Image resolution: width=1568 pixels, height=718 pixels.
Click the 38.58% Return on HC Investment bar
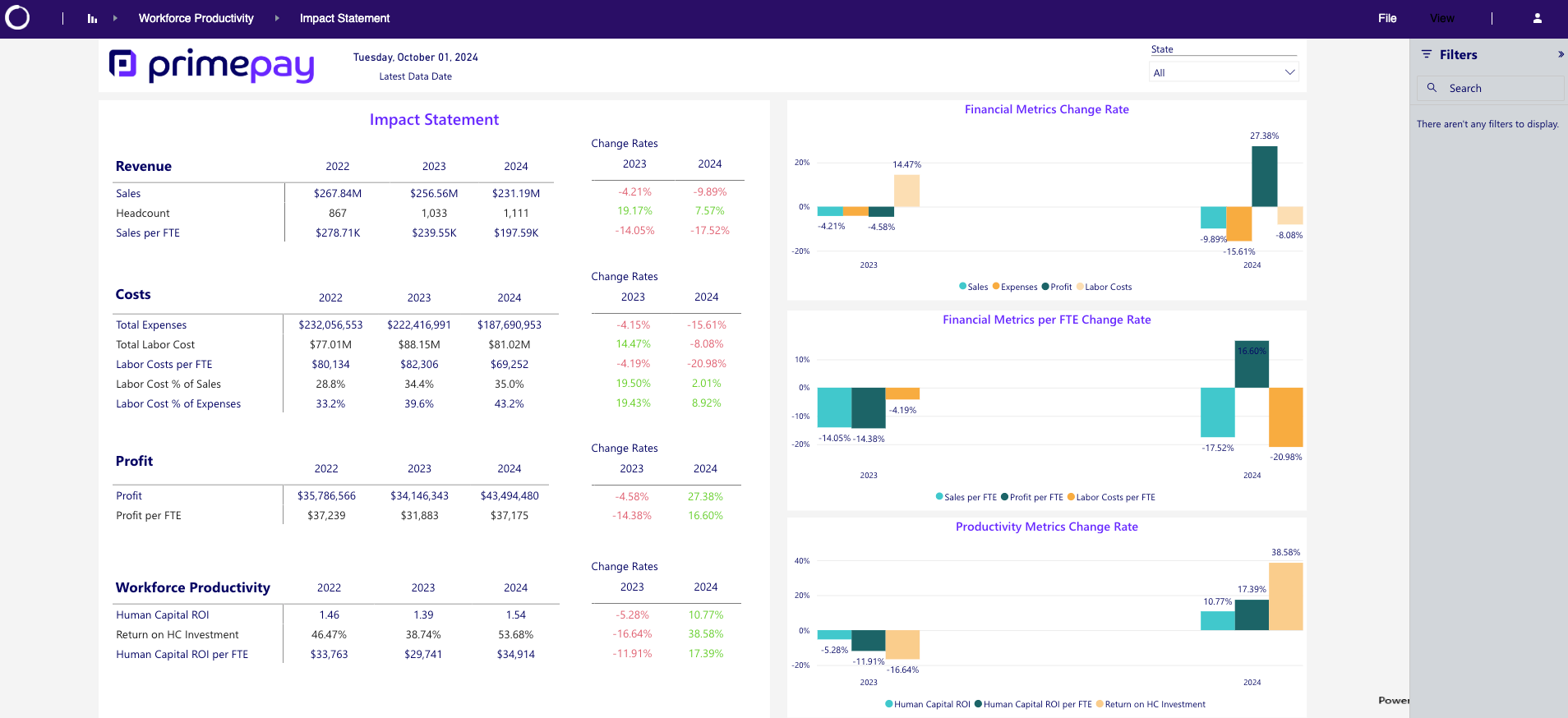[1285, 596]
